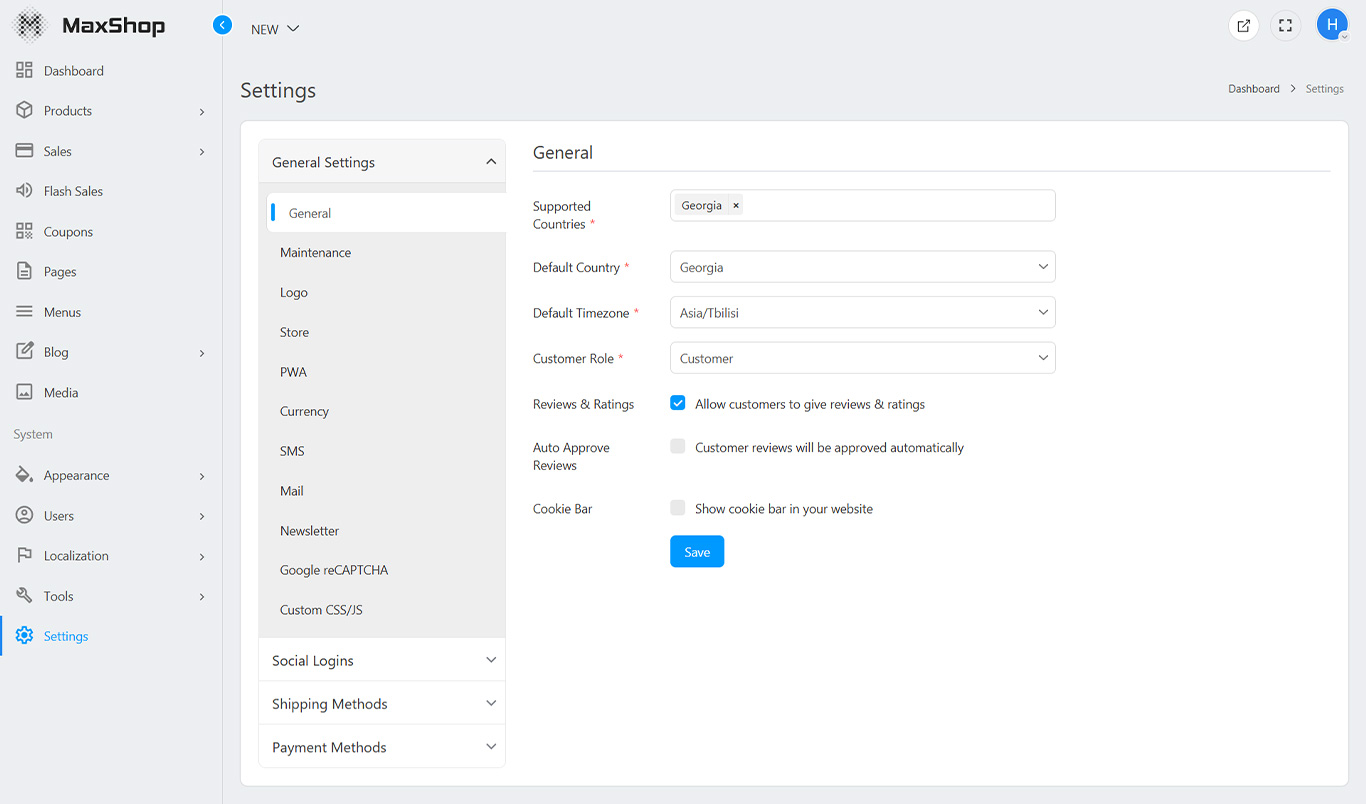
Task: Enable Show cookie bar checkbox
Action: click(678, 508)
